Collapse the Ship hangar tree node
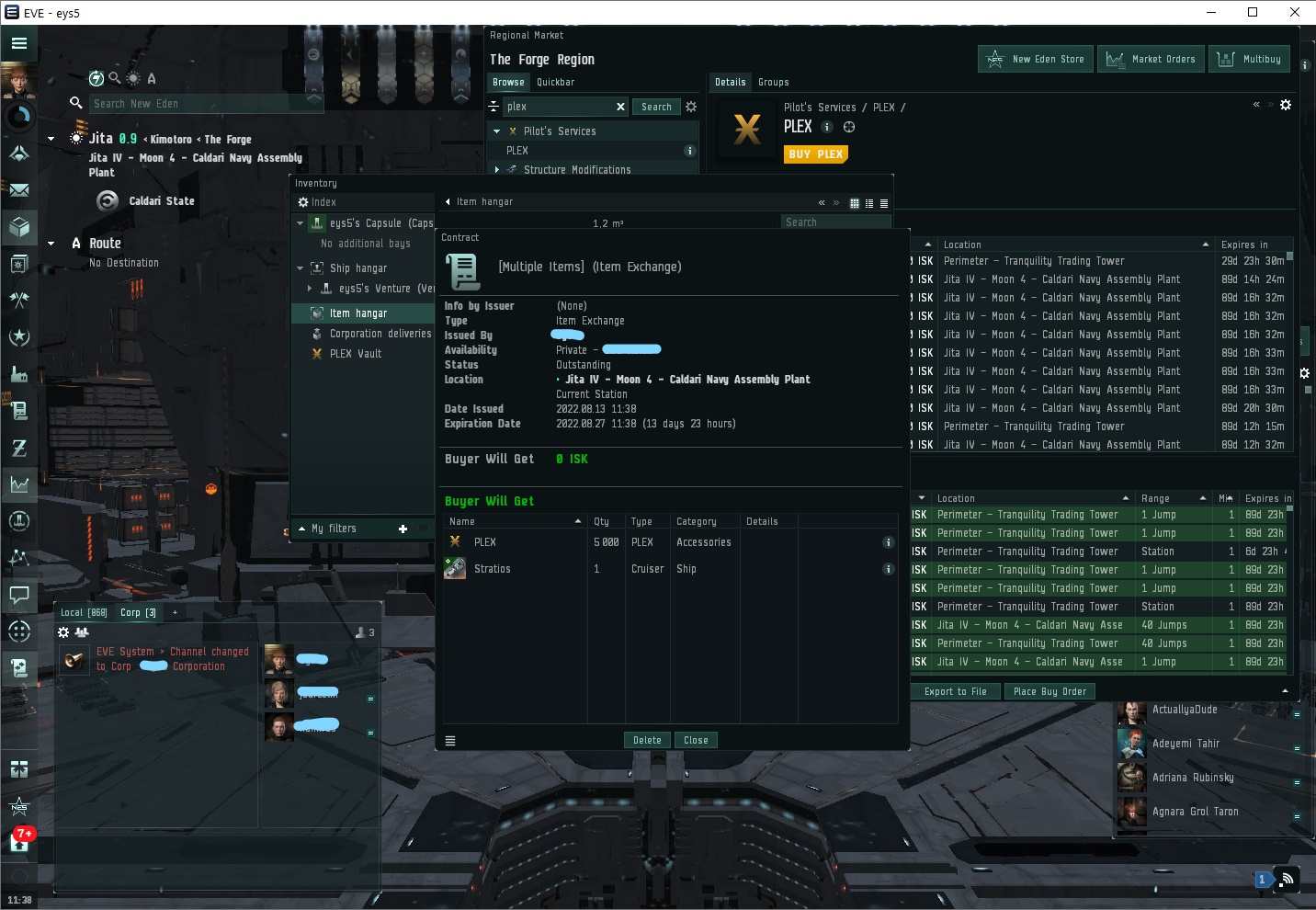 tap(300, 268)
